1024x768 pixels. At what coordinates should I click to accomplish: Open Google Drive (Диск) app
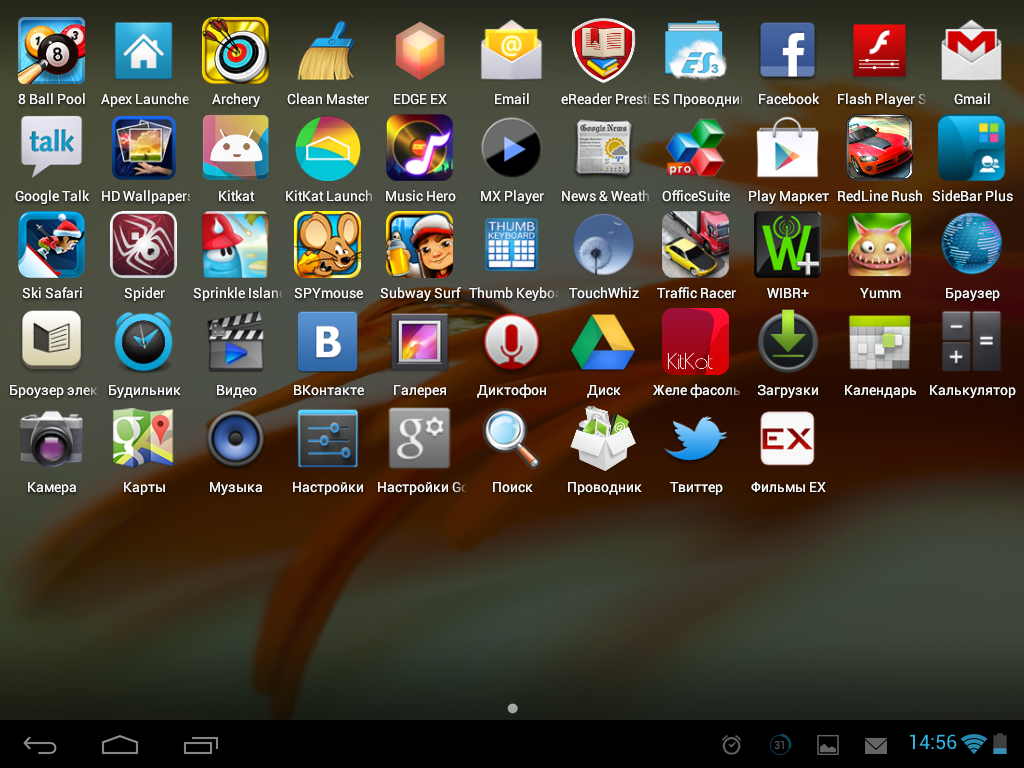[603, 342]
